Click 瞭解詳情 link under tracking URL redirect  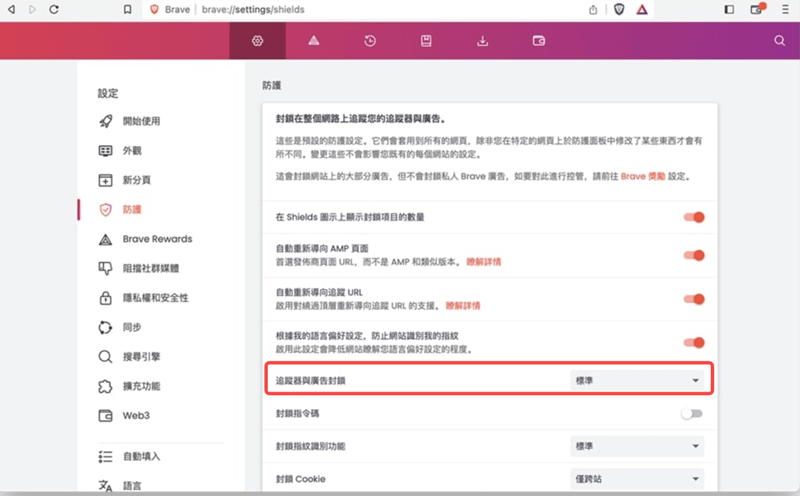(463, 306)
